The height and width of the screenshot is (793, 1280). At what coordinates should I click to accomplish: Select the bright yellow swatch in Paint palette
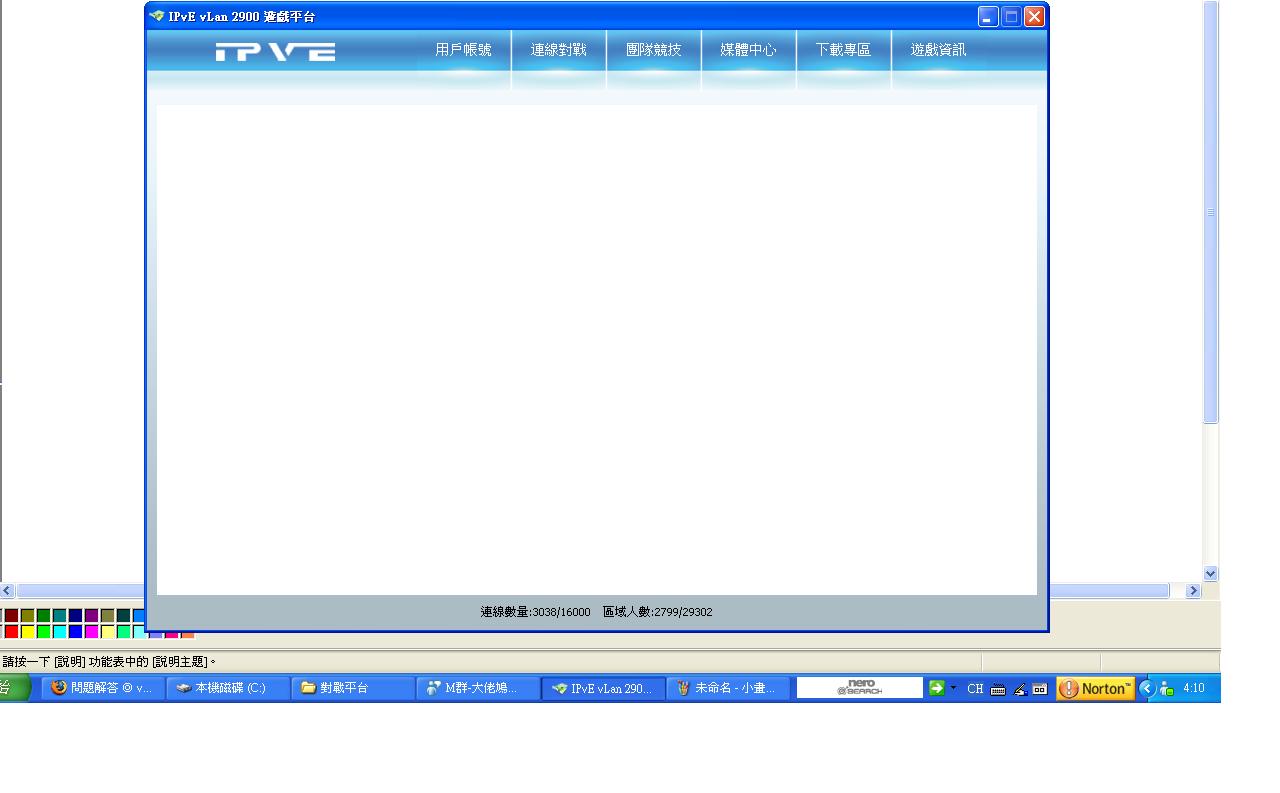(x=27, y=632)
